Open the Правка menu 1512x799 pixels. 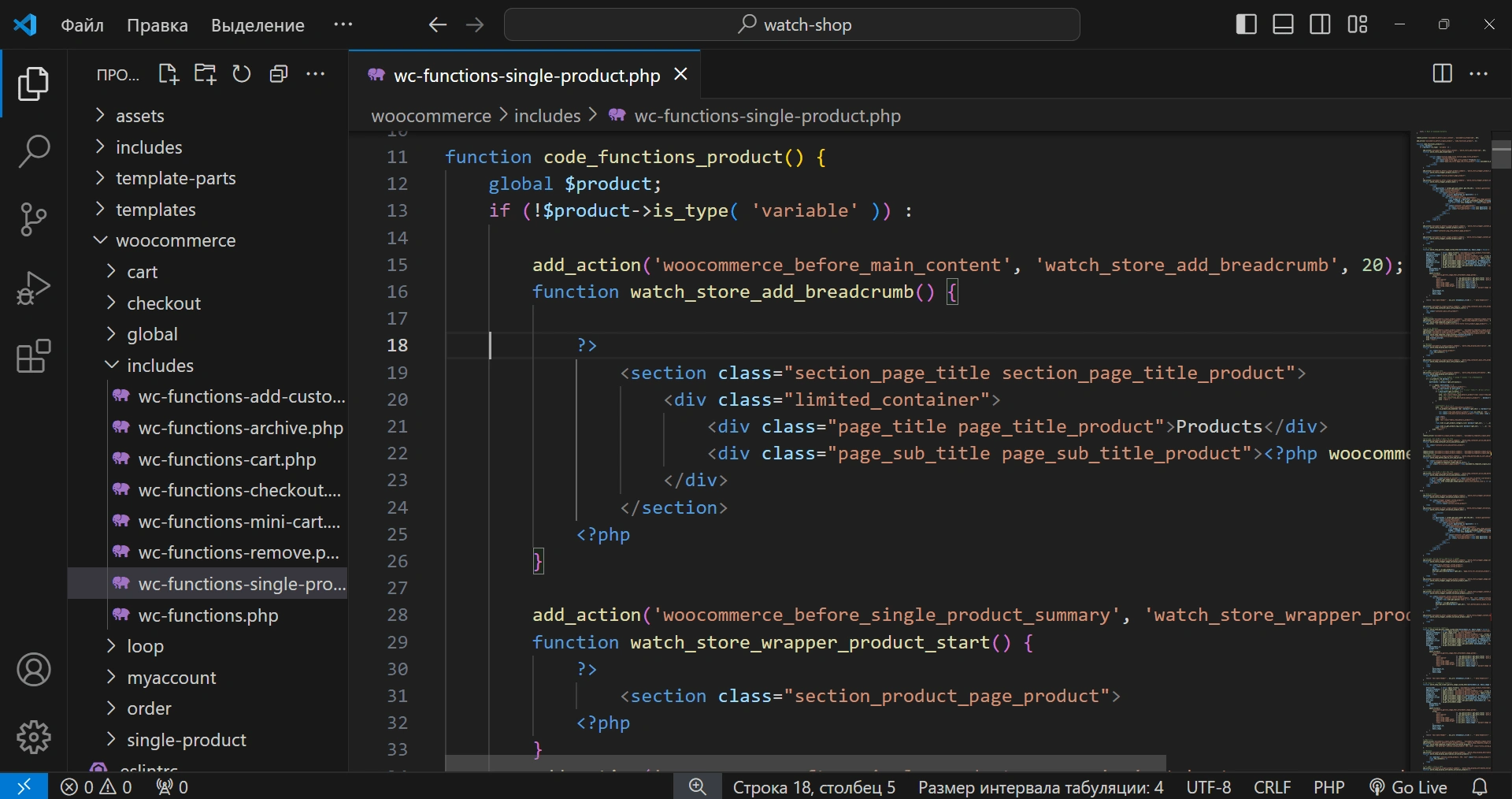157,25
